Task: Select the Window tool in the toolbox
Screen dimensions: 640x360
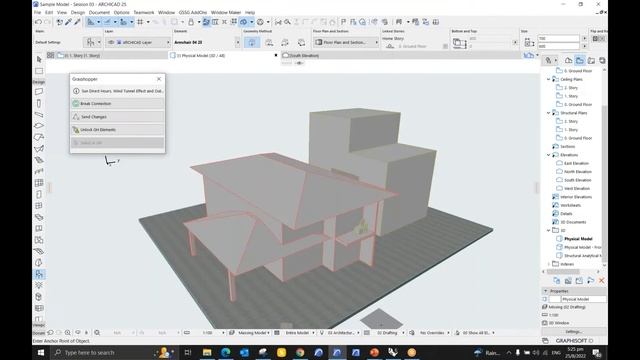Action: (x=39, y=206)
